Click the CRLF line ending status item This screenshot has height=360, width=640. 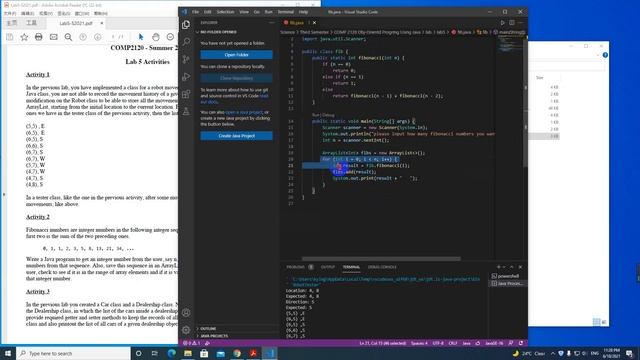(453, 343)
